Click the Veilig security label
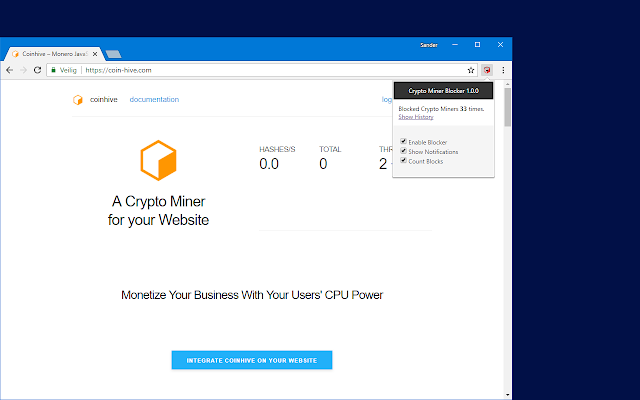640x400 pixels. point(68,70)
